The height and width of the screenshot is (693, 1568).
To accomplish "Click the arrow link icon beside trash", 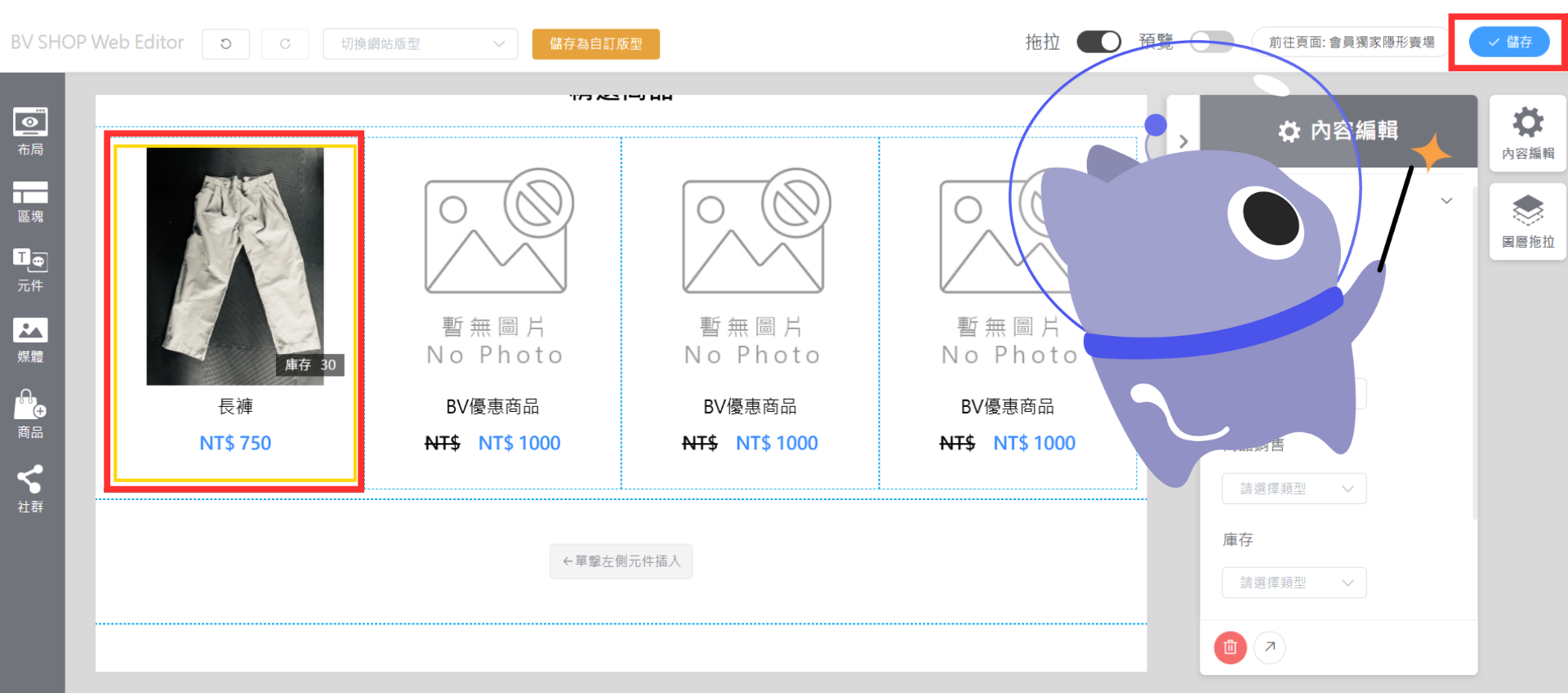I will [x=1270, y=647].
